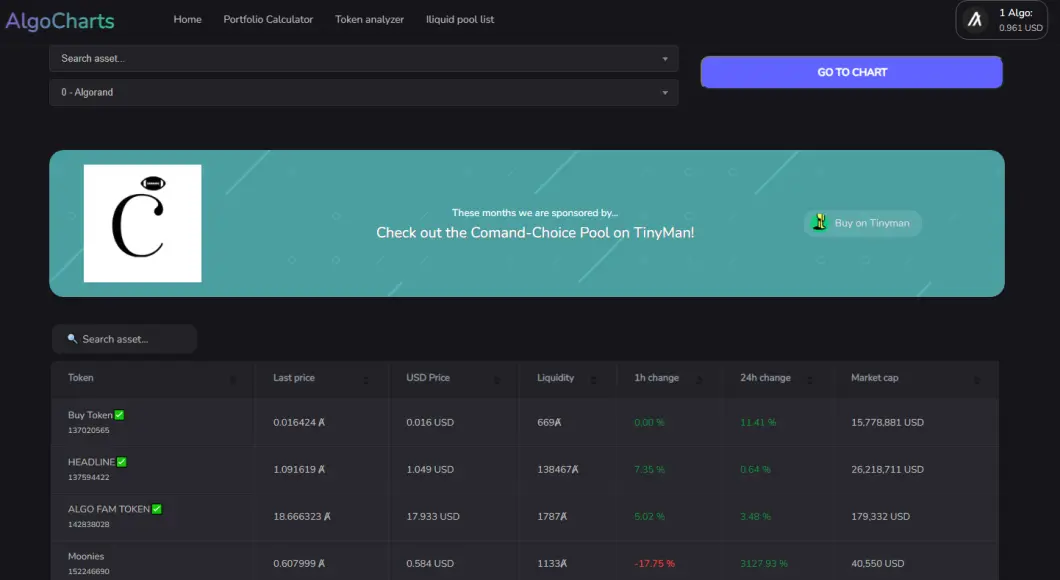Click the Choice coin sponsor logo
Viewport: 1060px width, 580px height.
tap(143, 223)
